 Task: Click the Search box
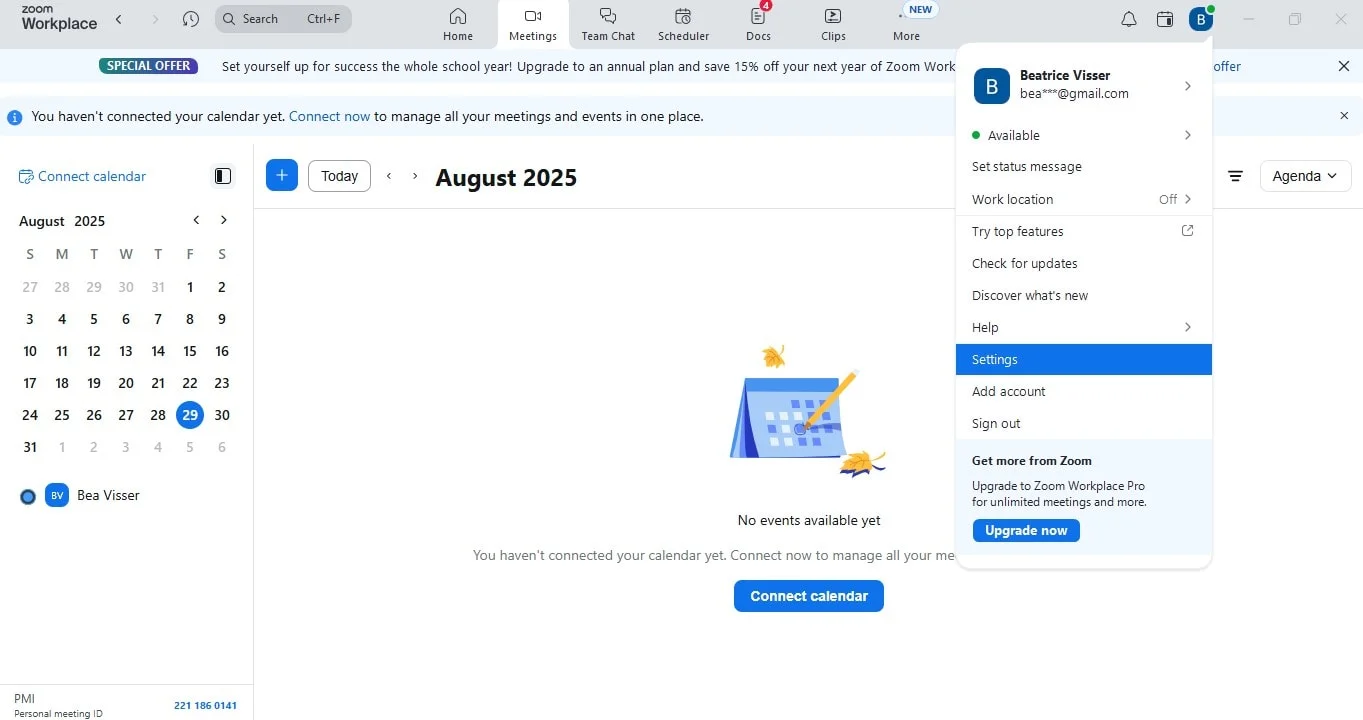coord(283,19)
